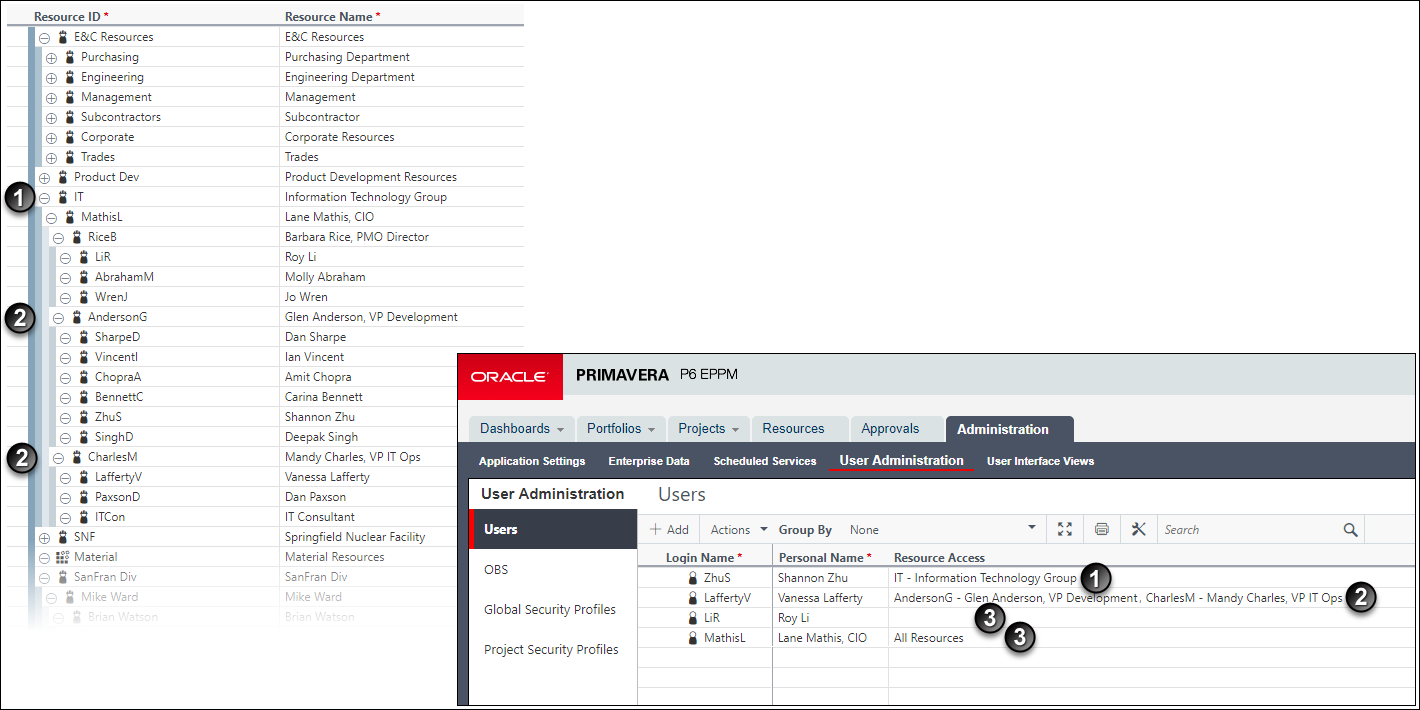Click the resource icon next to SNF

pos(63,537)
